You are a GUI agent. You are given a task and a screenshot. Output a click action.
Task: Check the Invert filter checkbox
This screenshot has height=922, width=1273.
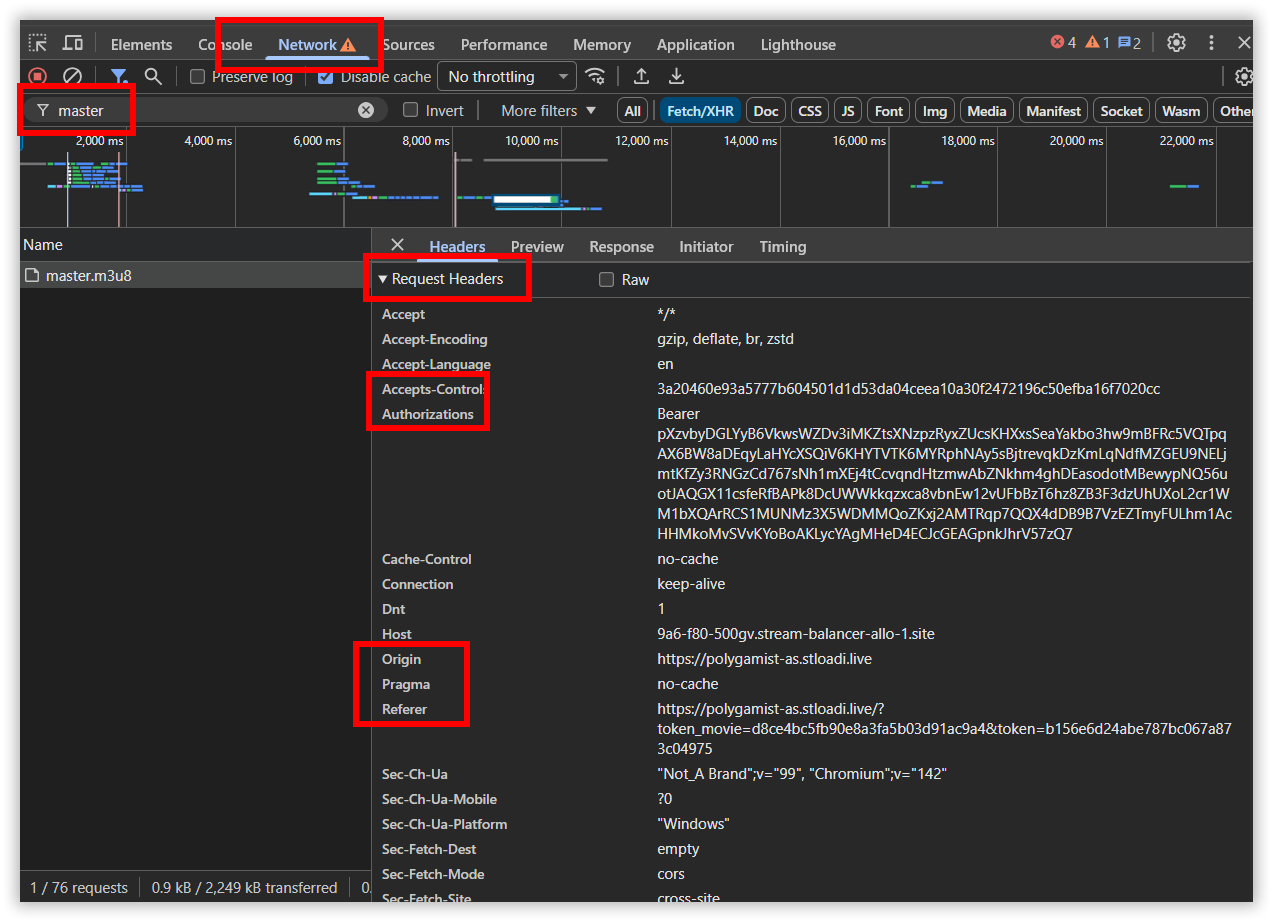(x=410, y=110)
